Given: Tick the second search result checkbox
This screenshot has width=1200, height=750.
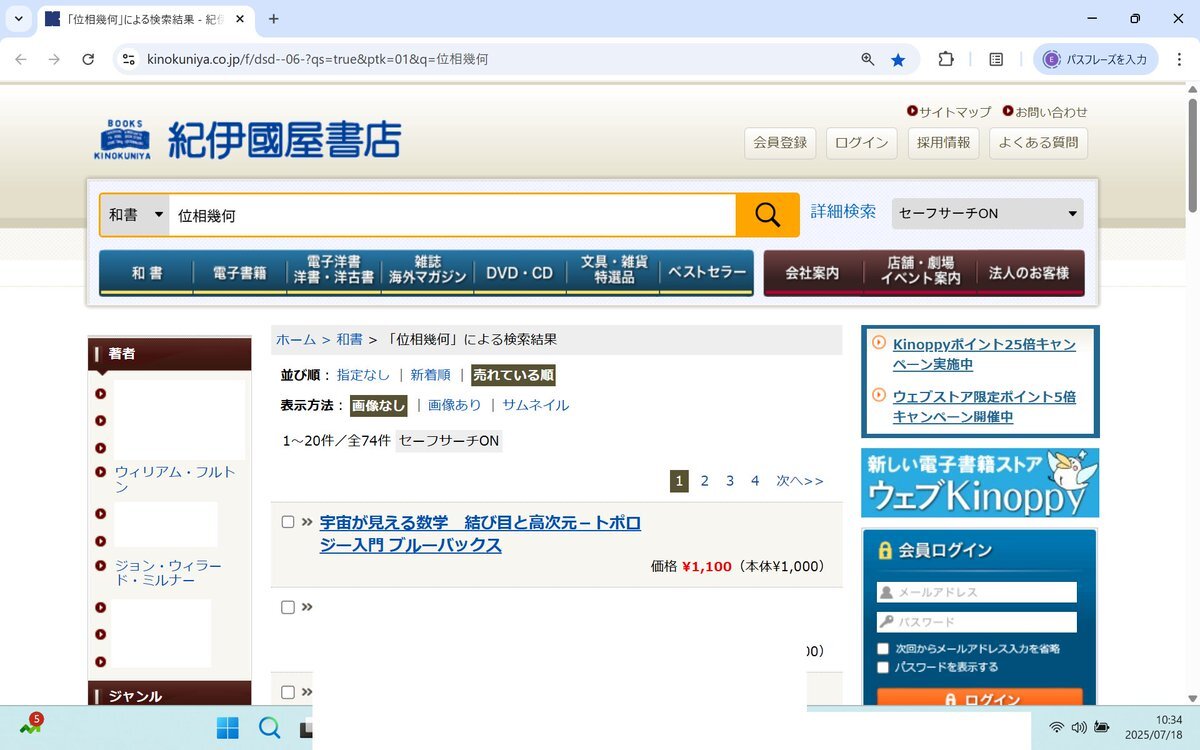Looking at the screenshot, I should (288, 607).
